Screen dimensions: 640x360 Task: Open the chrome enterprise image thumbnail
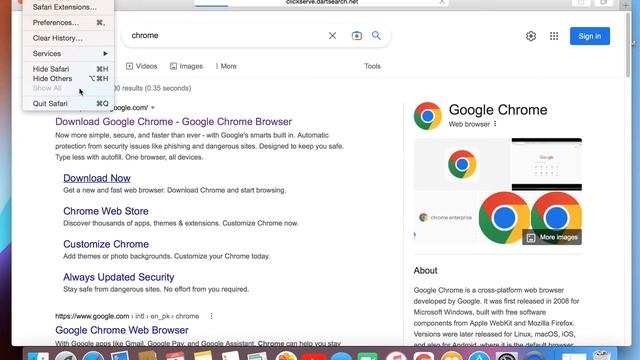445,218
